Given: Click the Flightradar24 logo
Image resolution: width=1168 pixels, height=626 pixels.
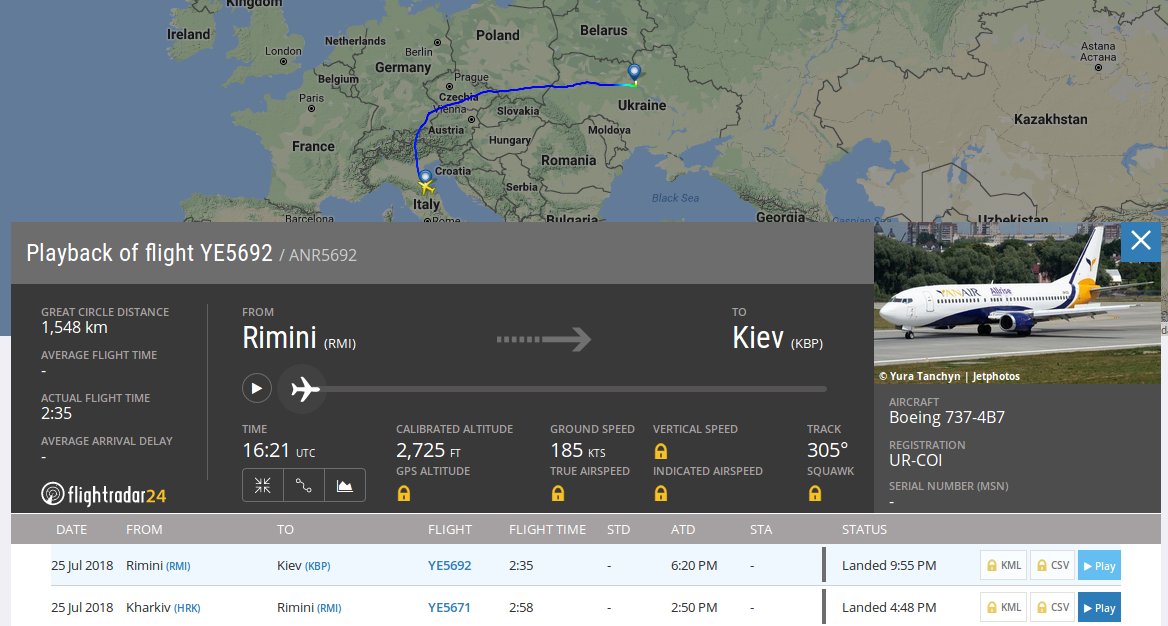Looking at the screenshot, I should (104, 494).
